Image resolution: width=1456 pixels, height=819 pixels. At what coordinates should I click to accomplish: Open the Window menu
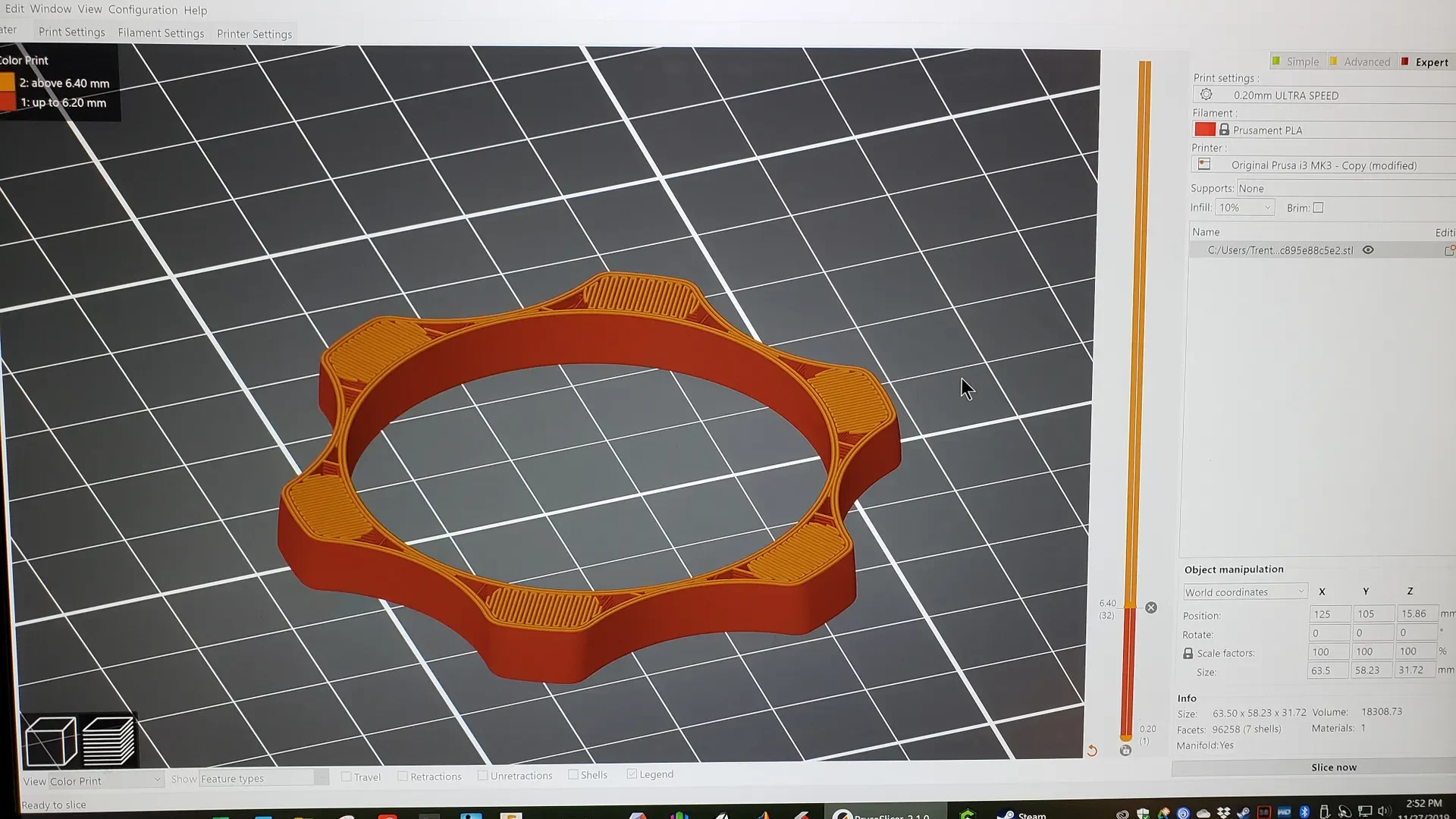pyautogui.click(x=51, y=9)
